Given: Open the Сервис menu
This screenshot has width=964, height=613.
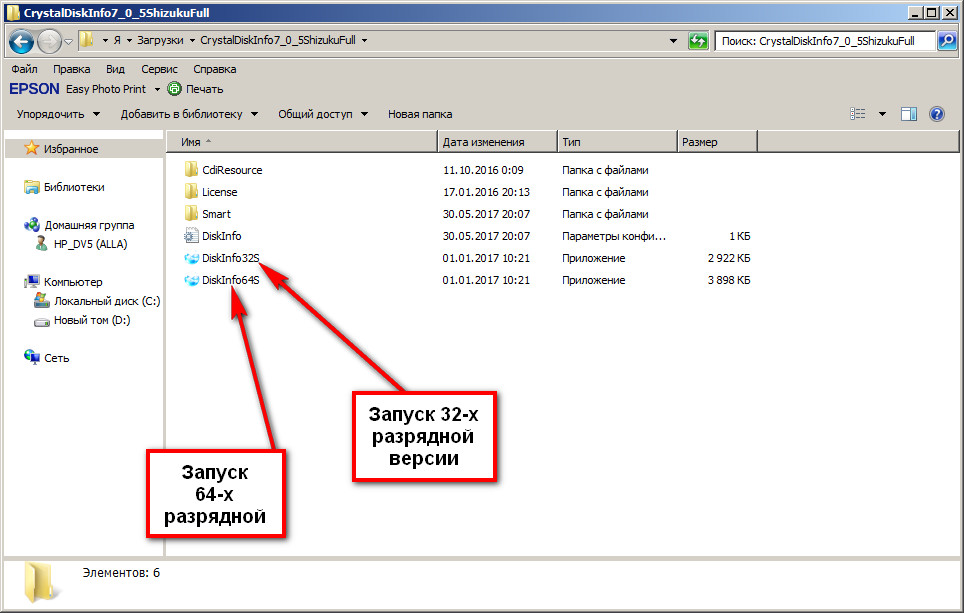Looking at the screenshot, I should point(159,69).
